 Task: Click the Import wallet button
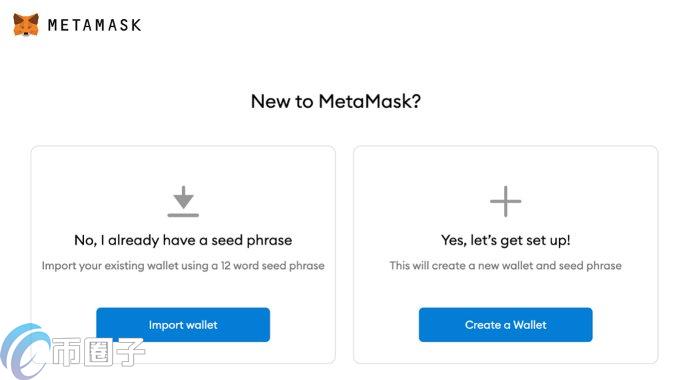[x=183, y=325]
